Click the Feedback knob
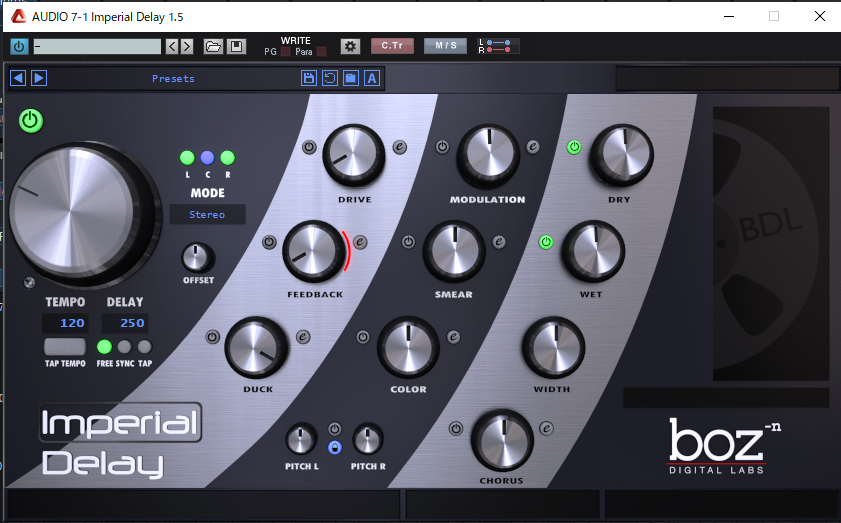 click(x=314, y=251)
